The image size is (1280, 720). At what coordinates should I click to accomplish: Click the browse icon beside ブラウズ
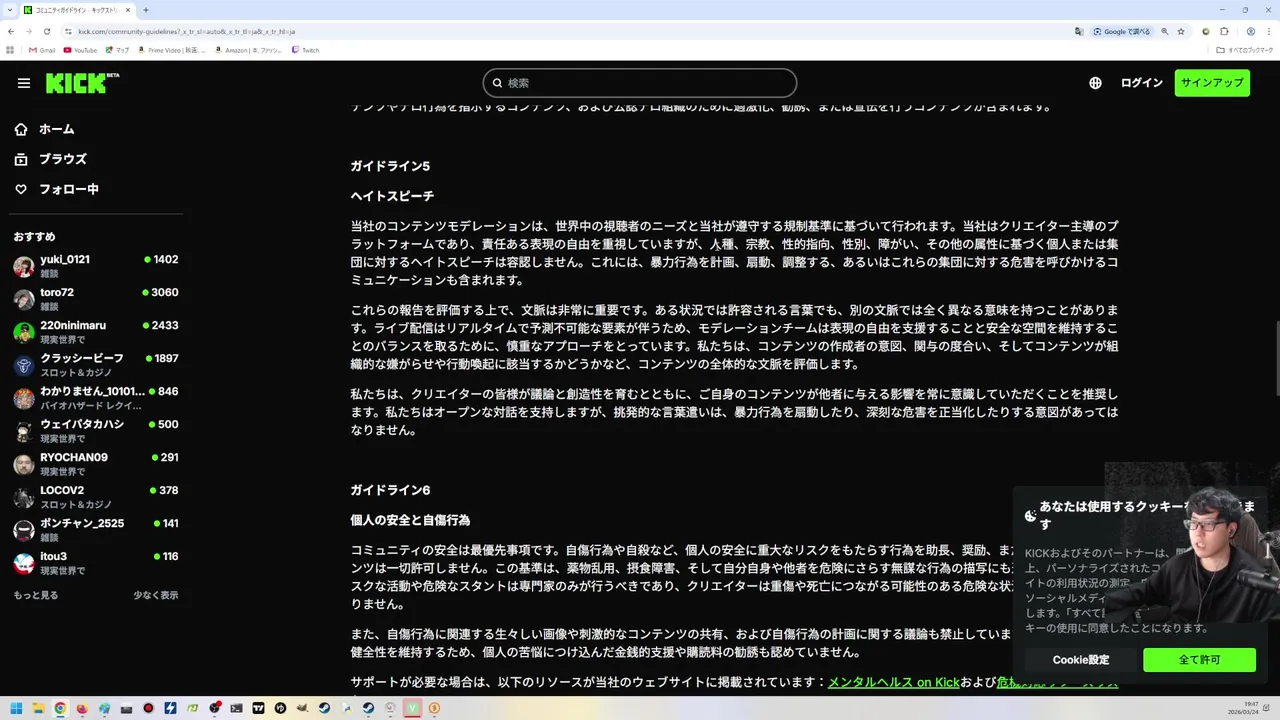coord(21,159)
